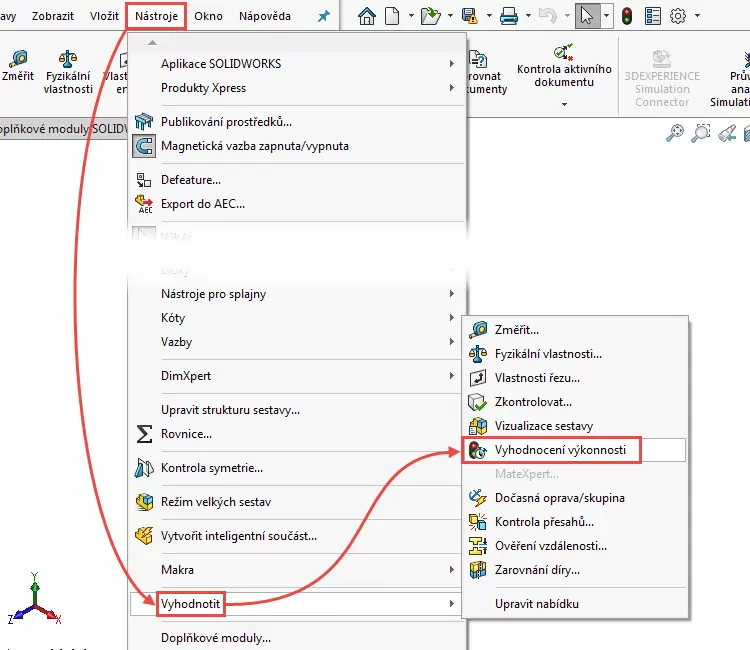
Task: Expand Nástroje pro splajny submenu
Action: [x=297, y=294]
